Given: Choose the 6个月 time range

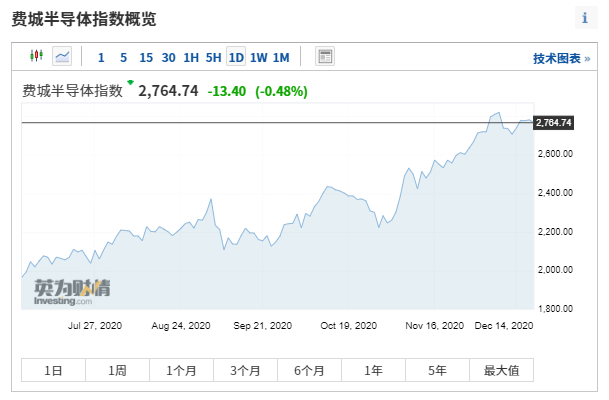Looking at the screenshot, I should pyautogui.click(x=310, y=370).
